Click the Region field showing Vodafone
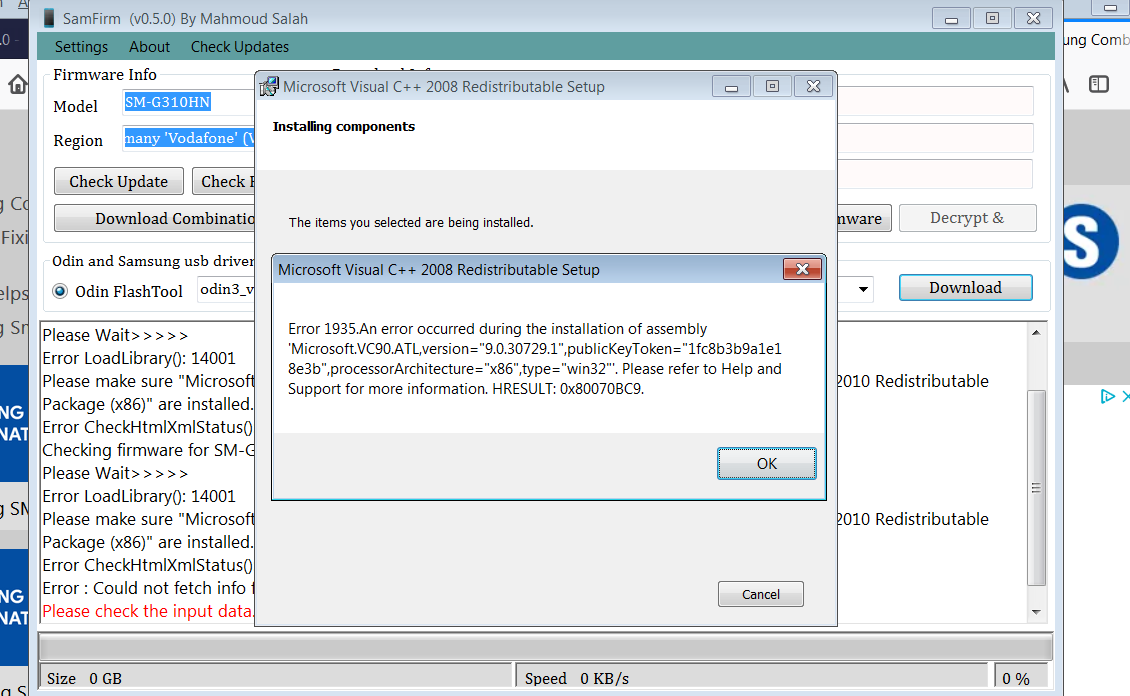The width and height of the screenshot is (1130, 696). pyautogui.click(x=189, y=138)
